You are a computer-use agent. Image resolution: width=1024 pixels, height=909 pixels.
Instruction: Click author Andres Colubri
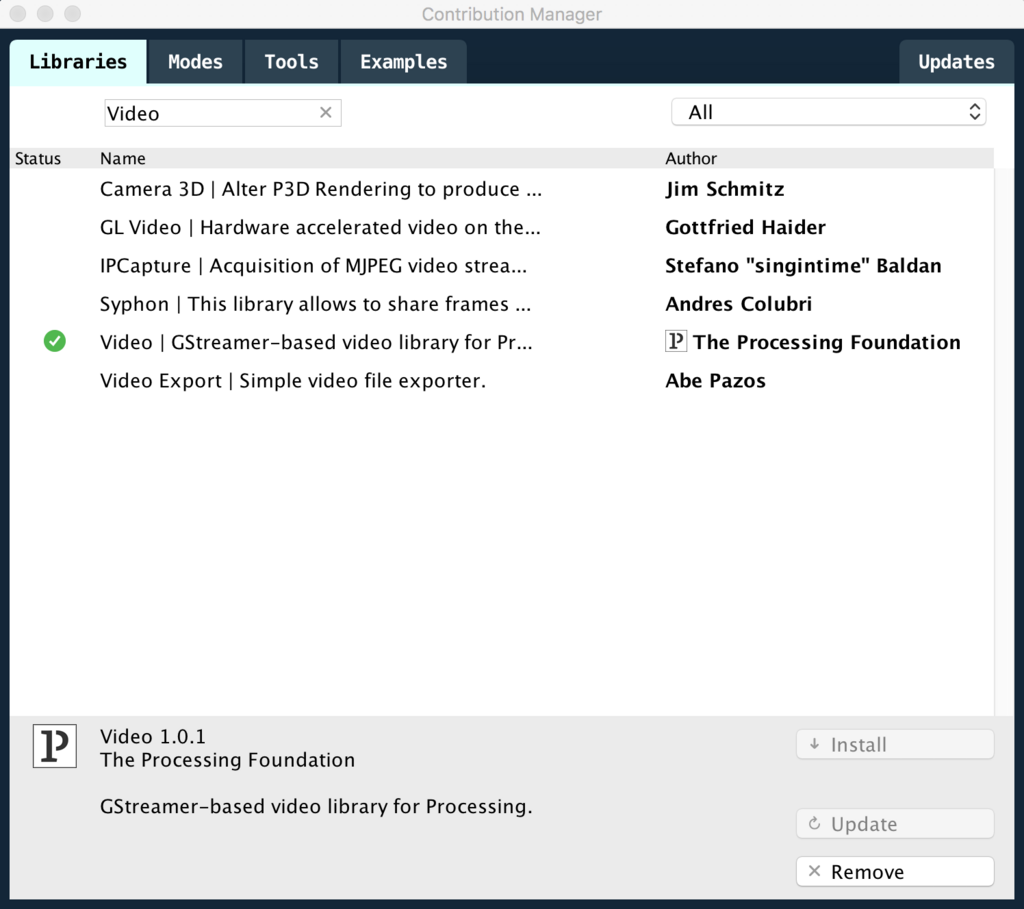(x=739, y=304)
